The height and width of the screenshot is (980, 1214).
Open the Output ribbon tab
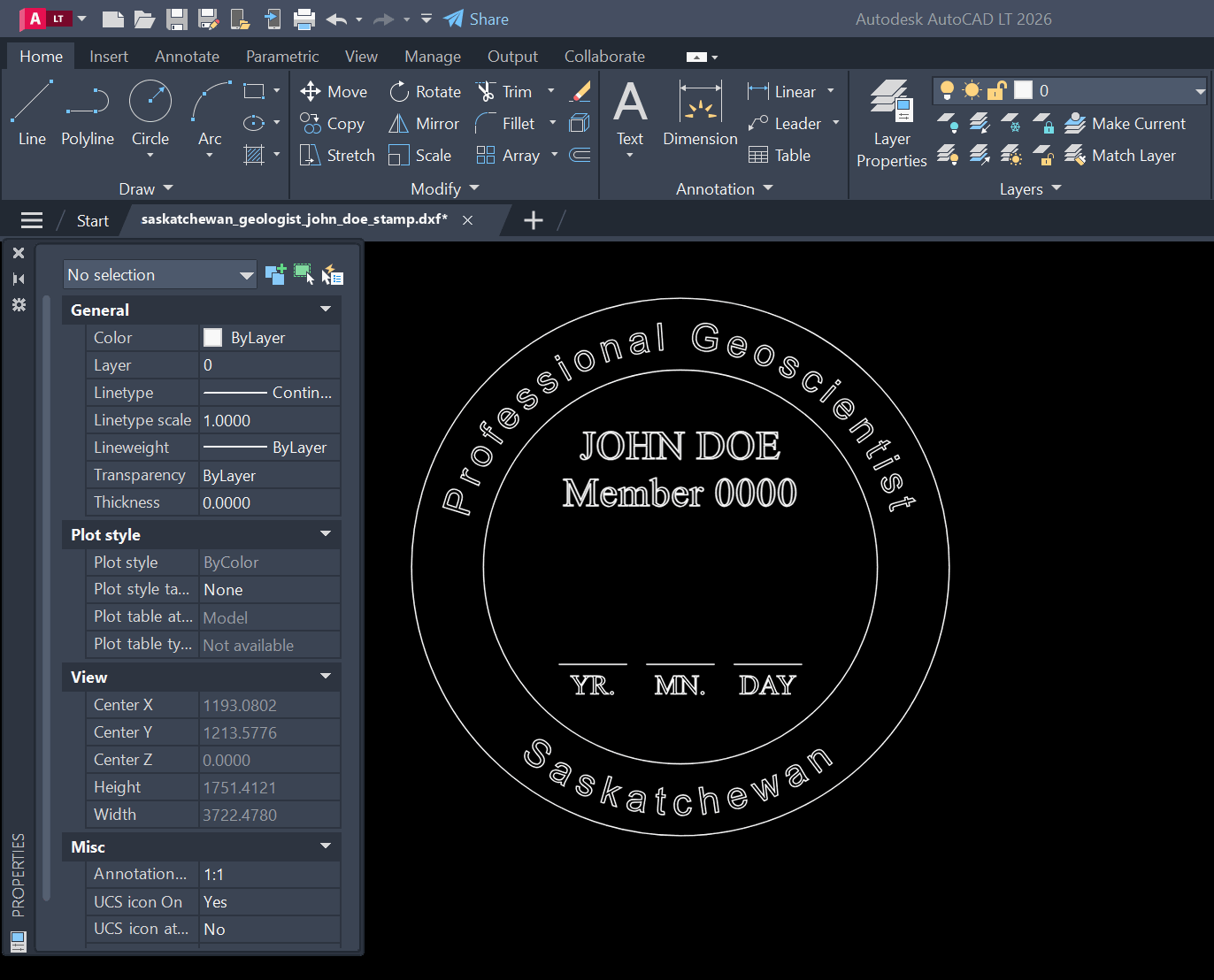tap(512, 57)
